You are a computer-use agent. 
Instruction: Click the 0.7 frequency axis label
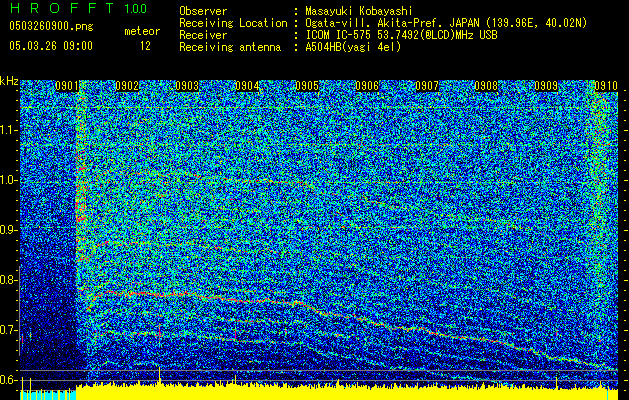pos(8,330)
